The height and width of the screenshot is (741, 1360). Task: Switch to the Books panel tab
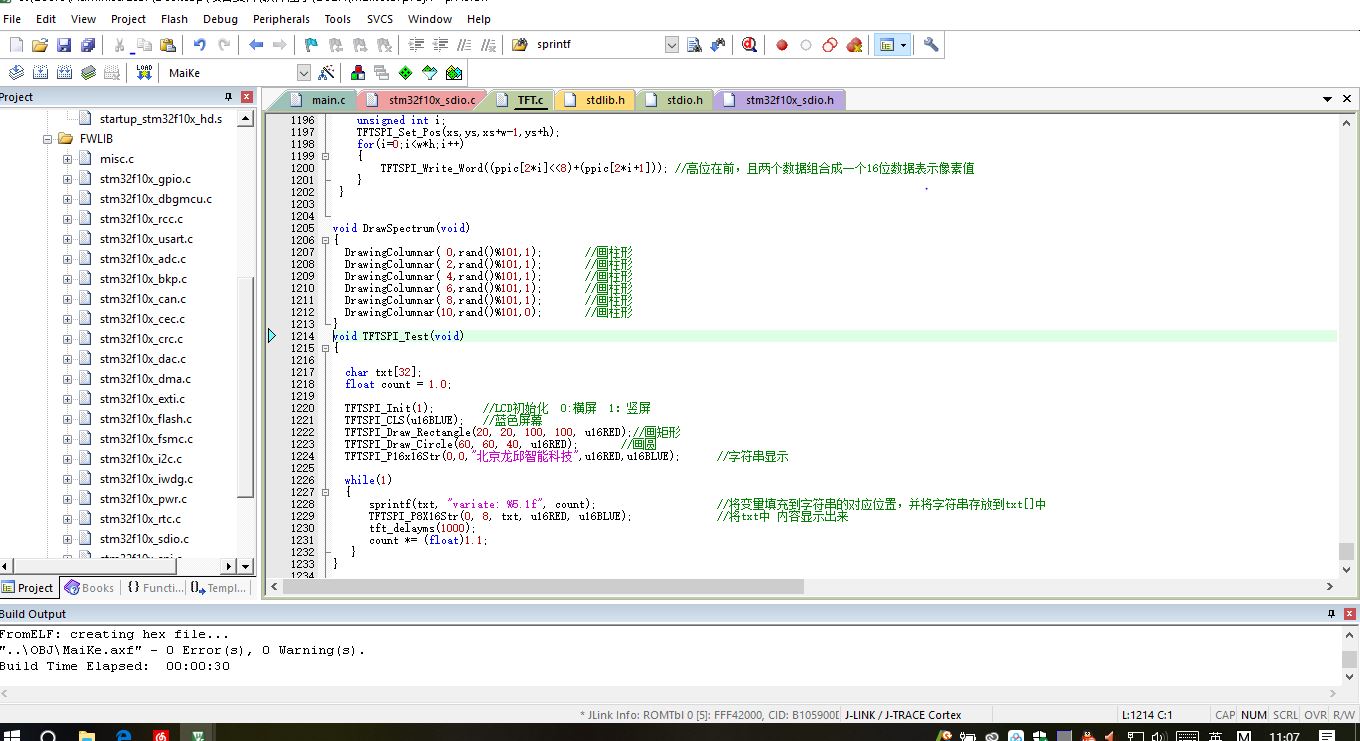click(x=88, y=588)
